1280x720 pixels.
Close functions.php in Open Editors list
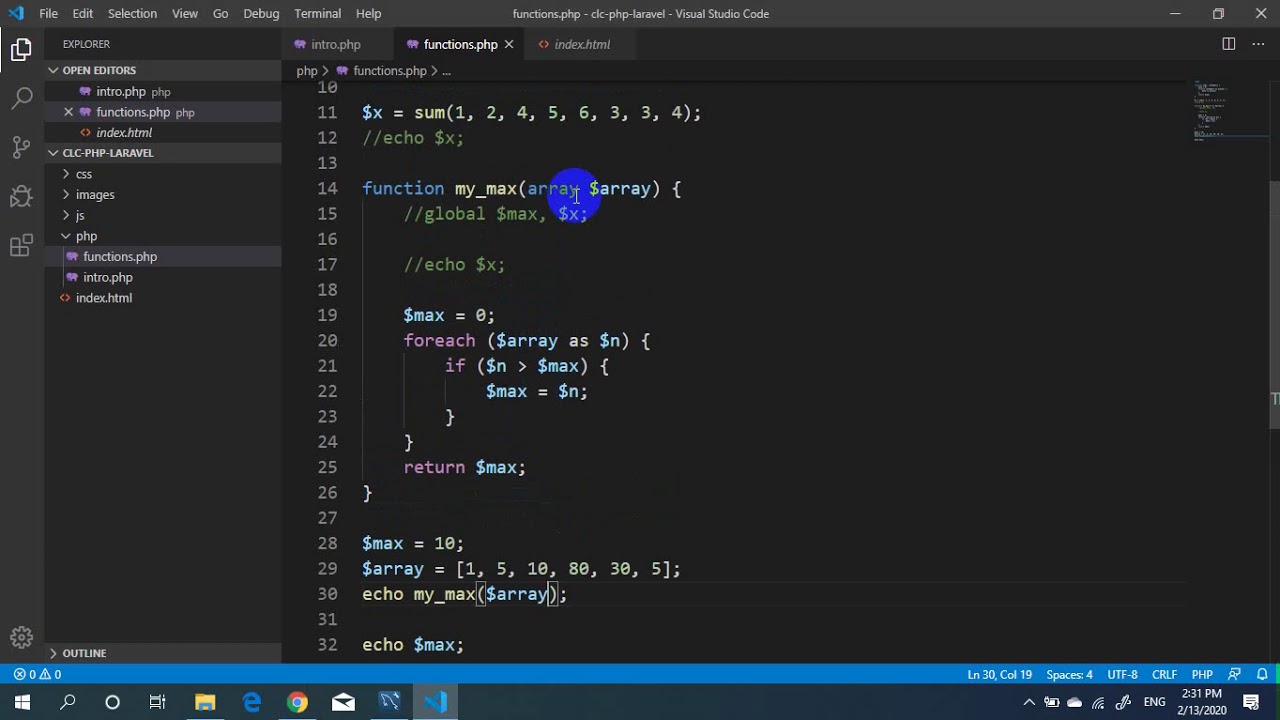(x=68, y=112)
